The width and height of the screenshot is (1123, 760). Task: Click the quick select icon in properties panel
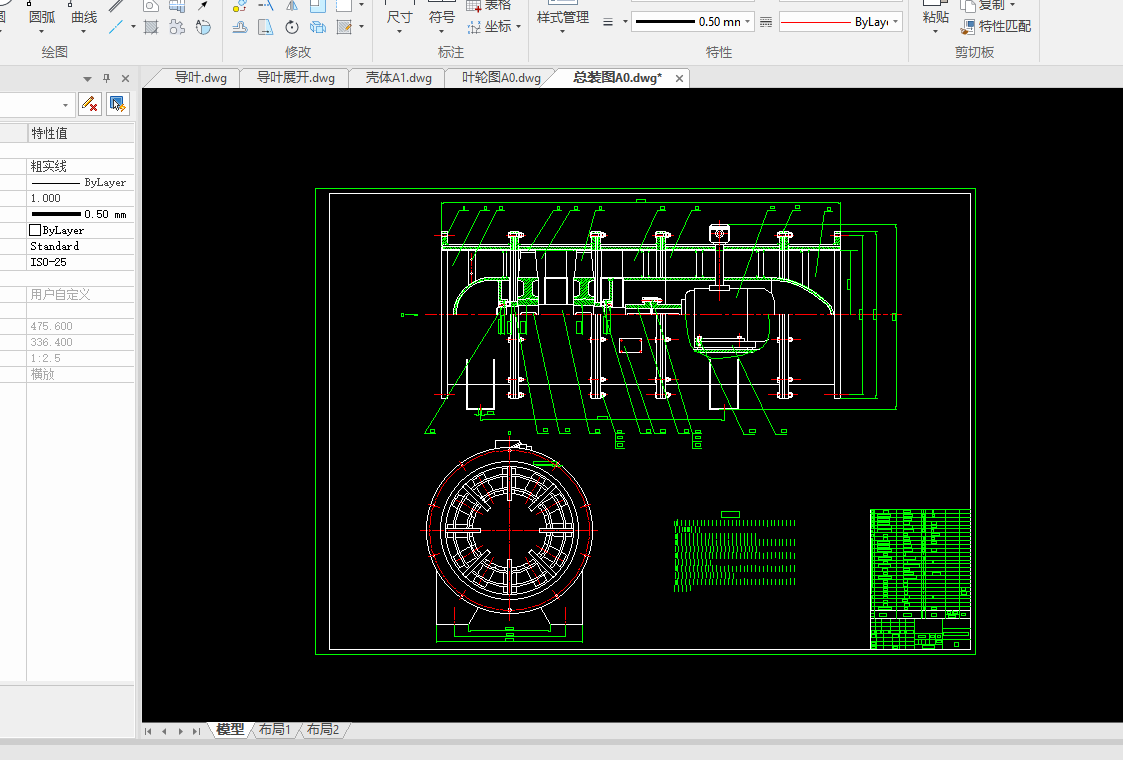click(117, 103)
